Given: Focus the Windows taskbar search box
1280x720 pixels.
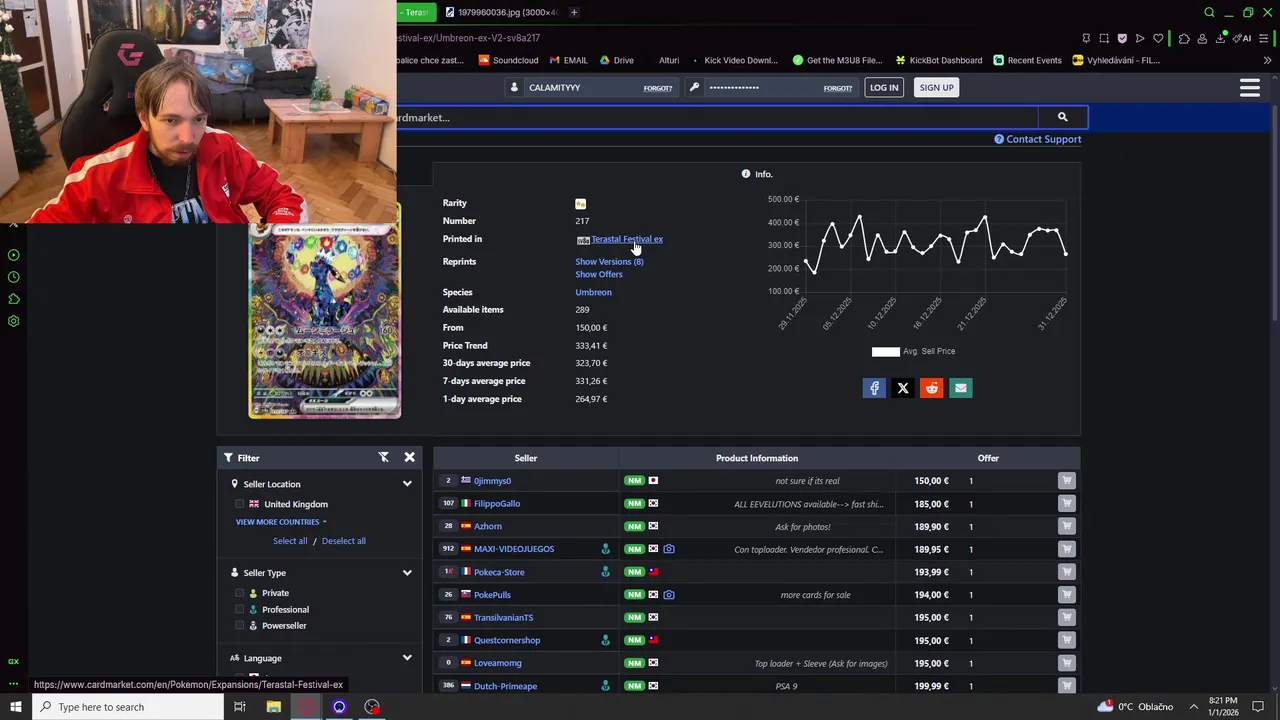Looking at the screenshot, I should click(x=127, y=707).
